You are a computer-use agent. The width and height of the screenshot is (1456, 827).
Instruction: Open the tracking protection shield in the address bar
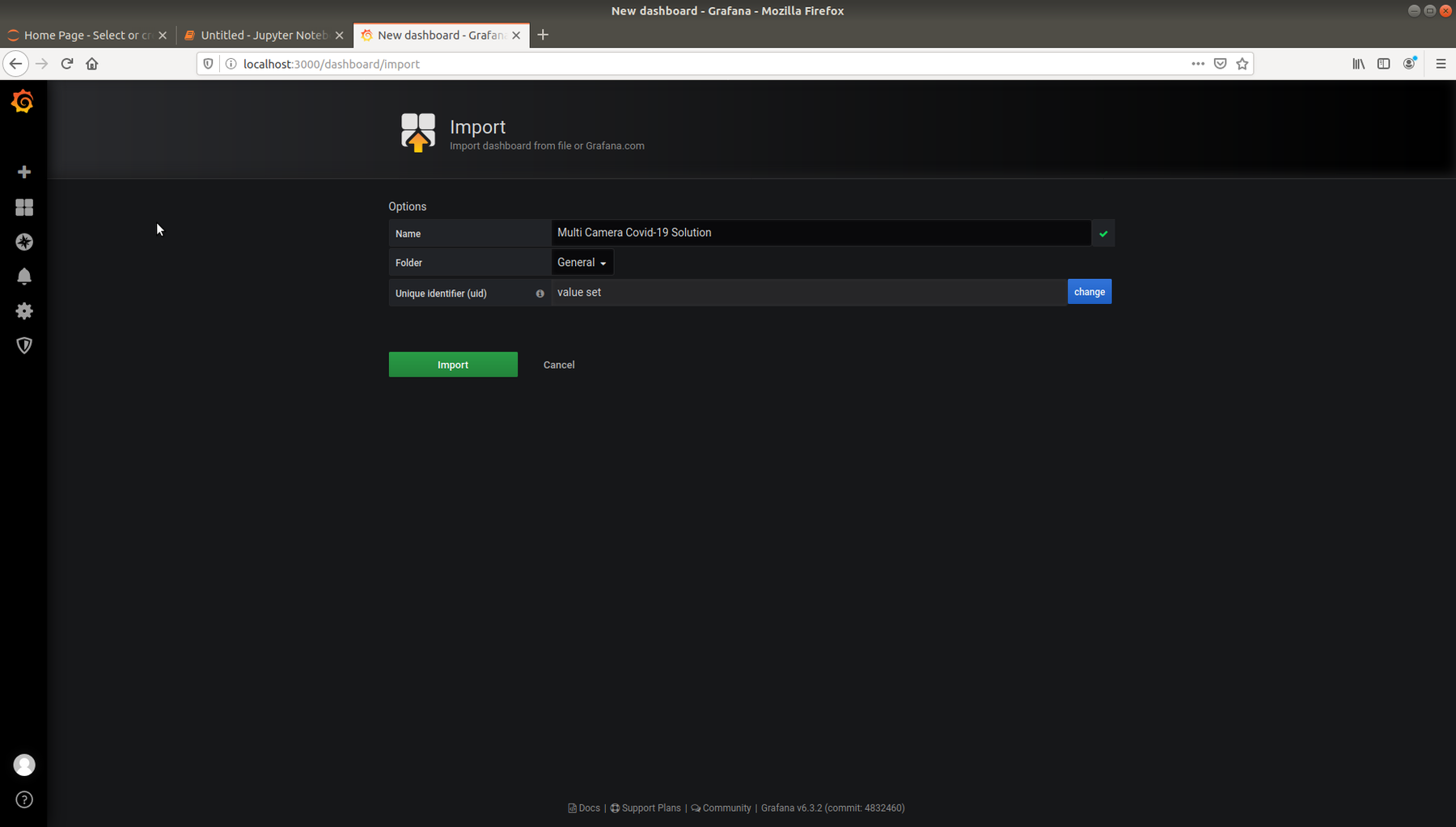point(209,64)
